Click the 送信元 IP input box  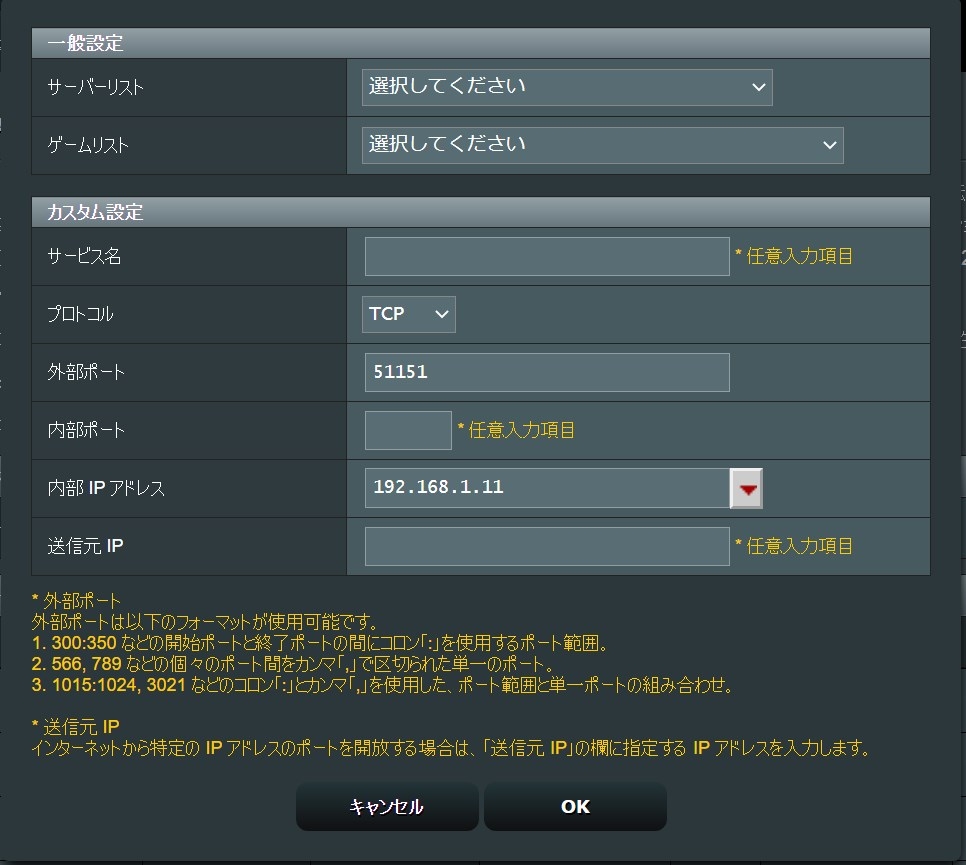tap(546, 546)
